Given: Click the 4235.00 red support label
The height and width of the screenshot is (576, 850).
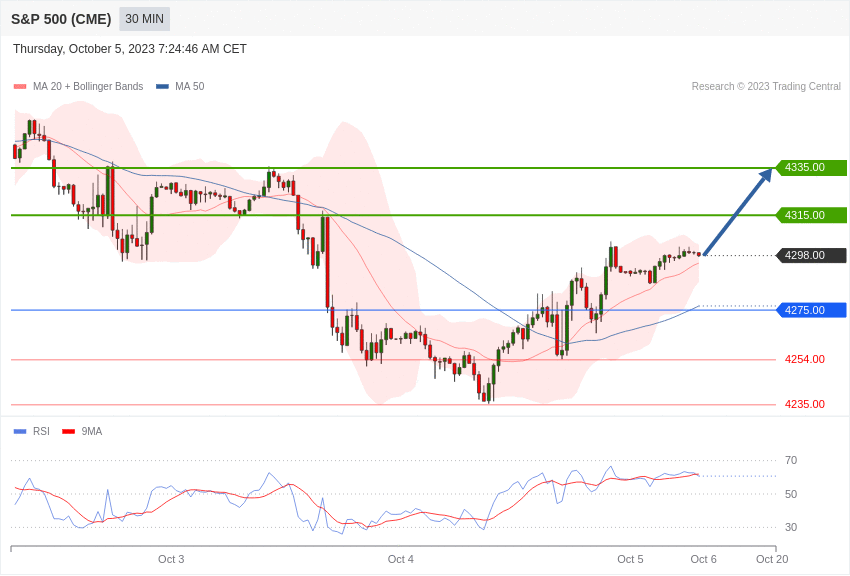Looking at the screenshot, I should click(x=804, y=404).
